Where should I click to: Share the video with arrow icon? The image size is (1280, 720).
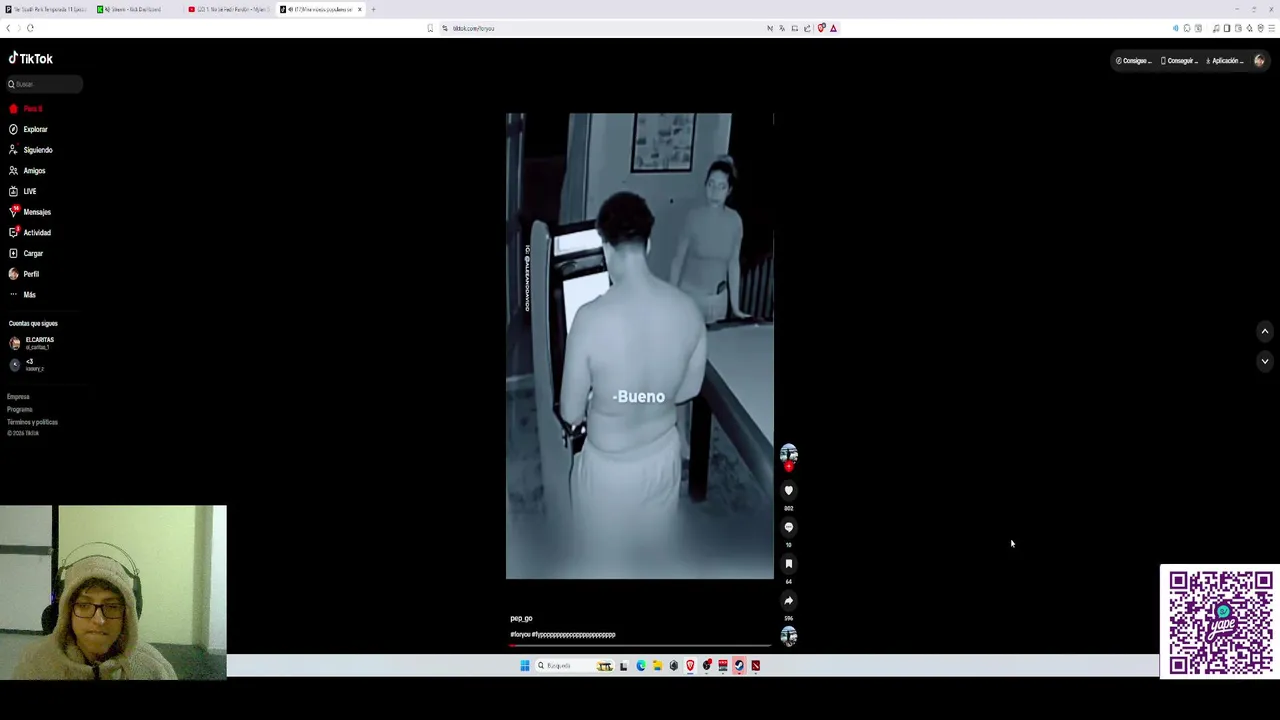(x=788, y=601)
